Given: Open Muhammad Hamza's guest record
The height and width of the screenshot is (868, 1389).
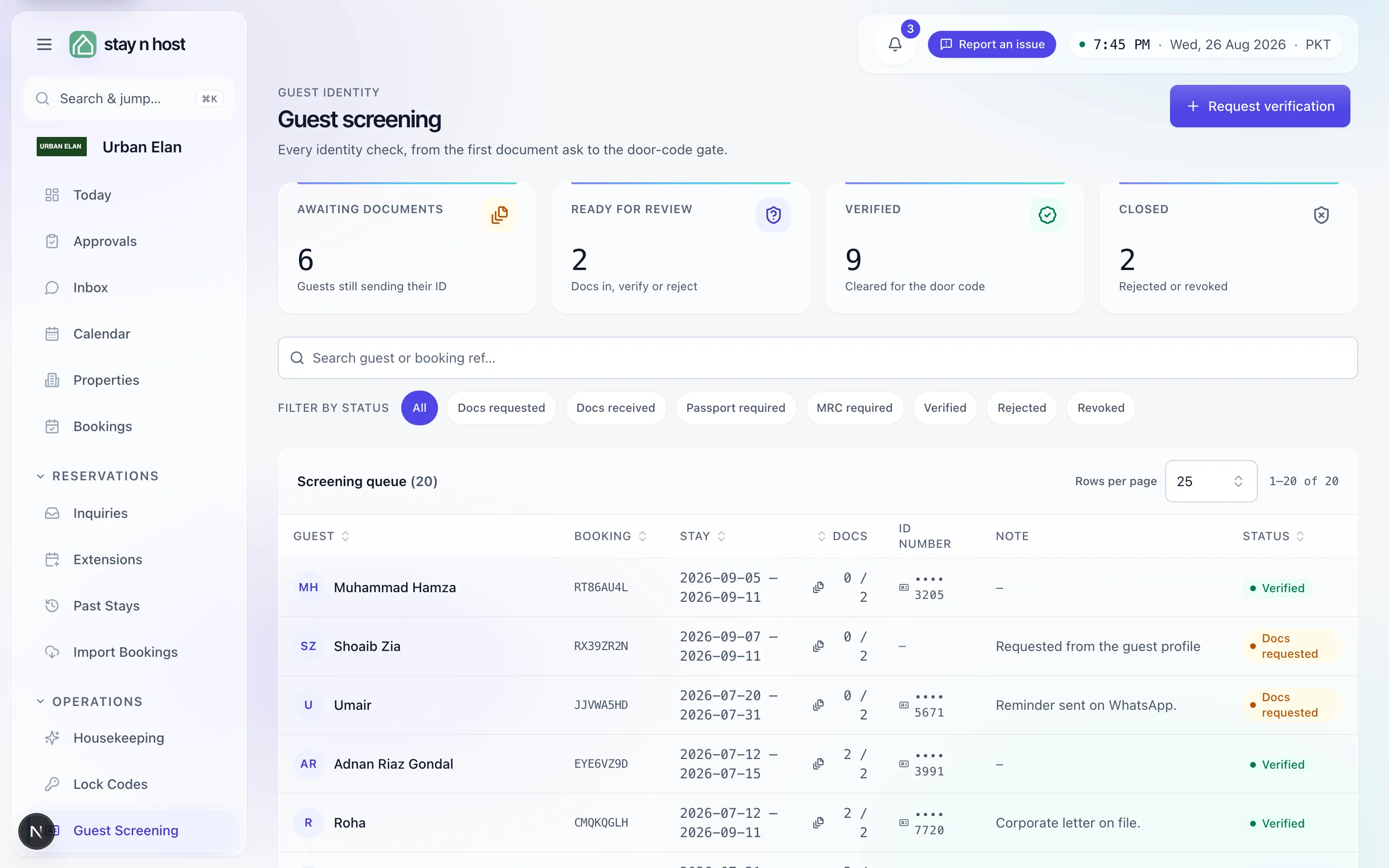Looking at the screenshot, I should 395,587.
